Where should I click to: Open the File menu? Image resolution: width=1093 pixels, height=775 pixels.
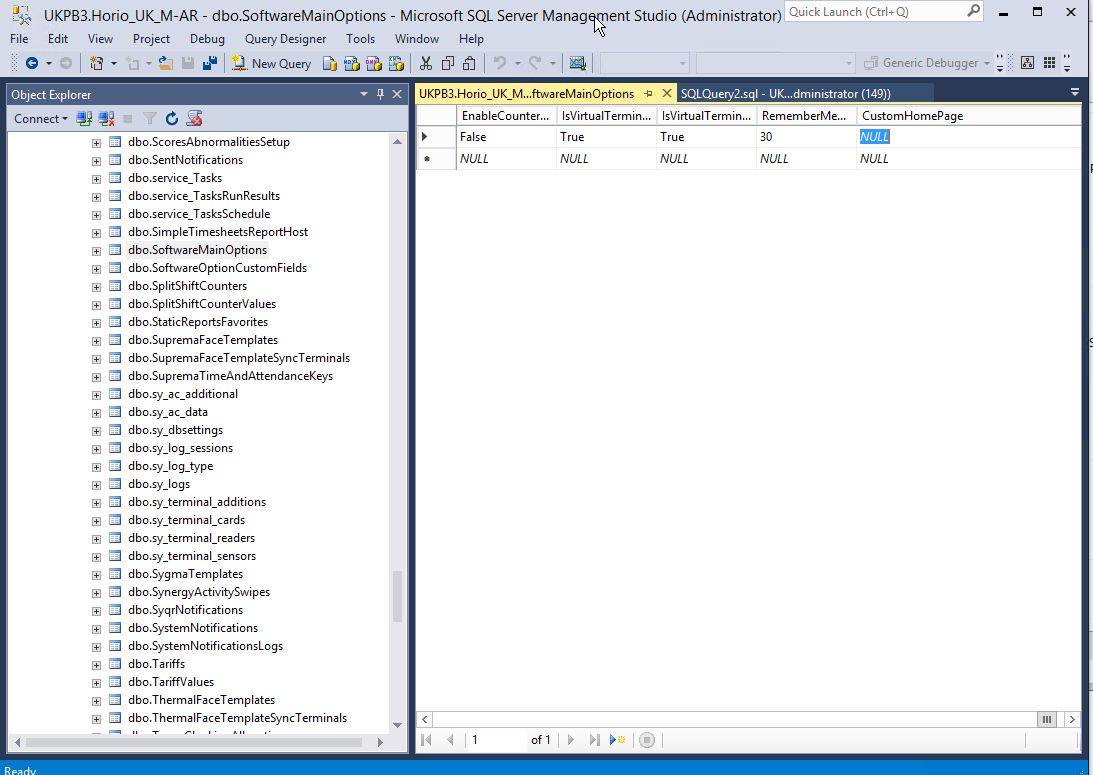(x=20, y=39)
